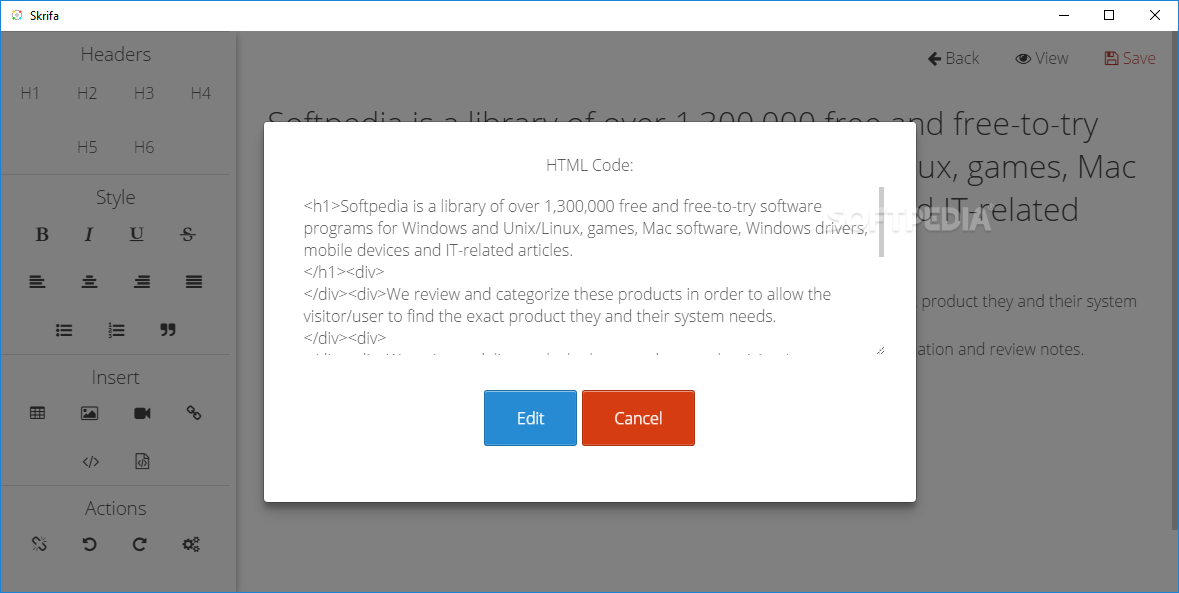
Task: Click the HTML code area scrollbar
Action: point(881,222)
